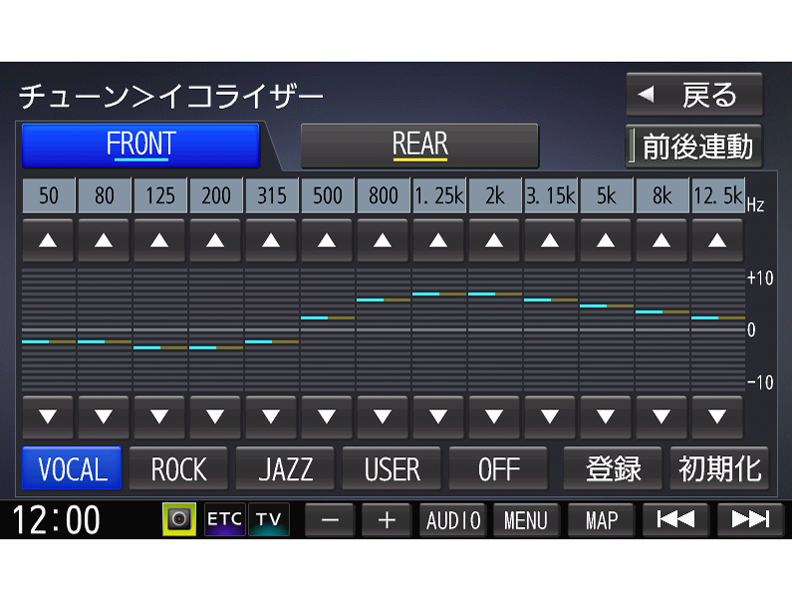This screenshot has width=792, height=594.
Task: Toggle the 前後連動 front-rear link
Action: (x=694, y=147)
